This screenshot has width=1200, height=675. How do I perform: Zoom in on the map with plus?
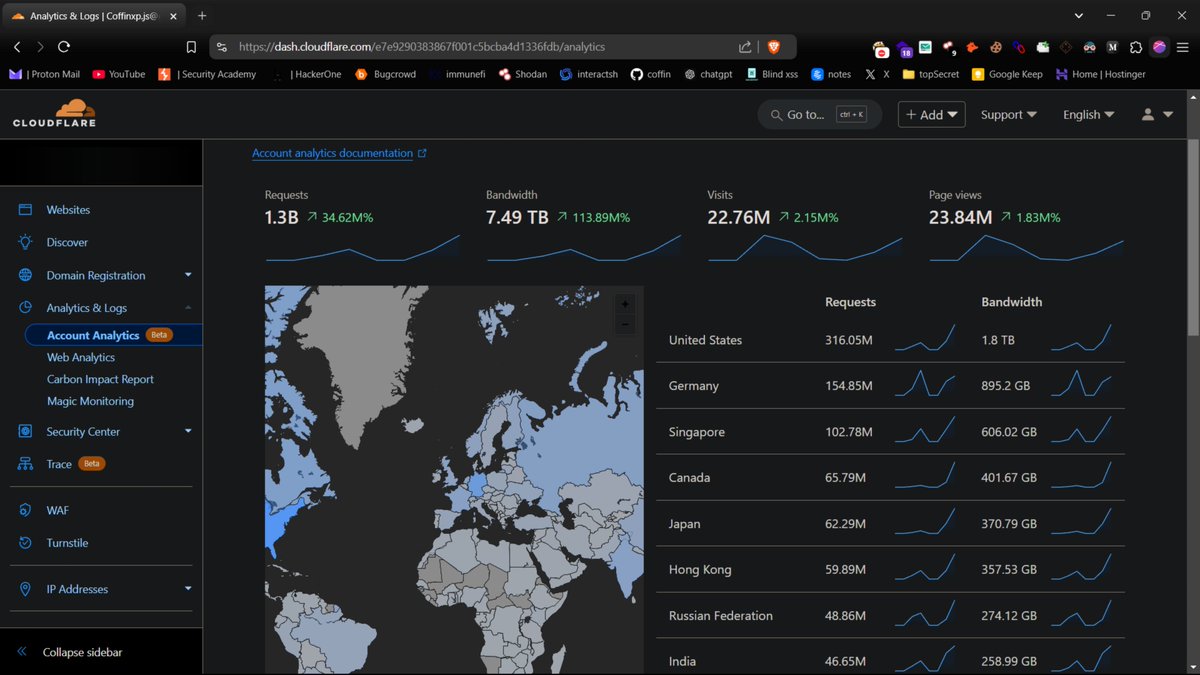pos(625,304)
